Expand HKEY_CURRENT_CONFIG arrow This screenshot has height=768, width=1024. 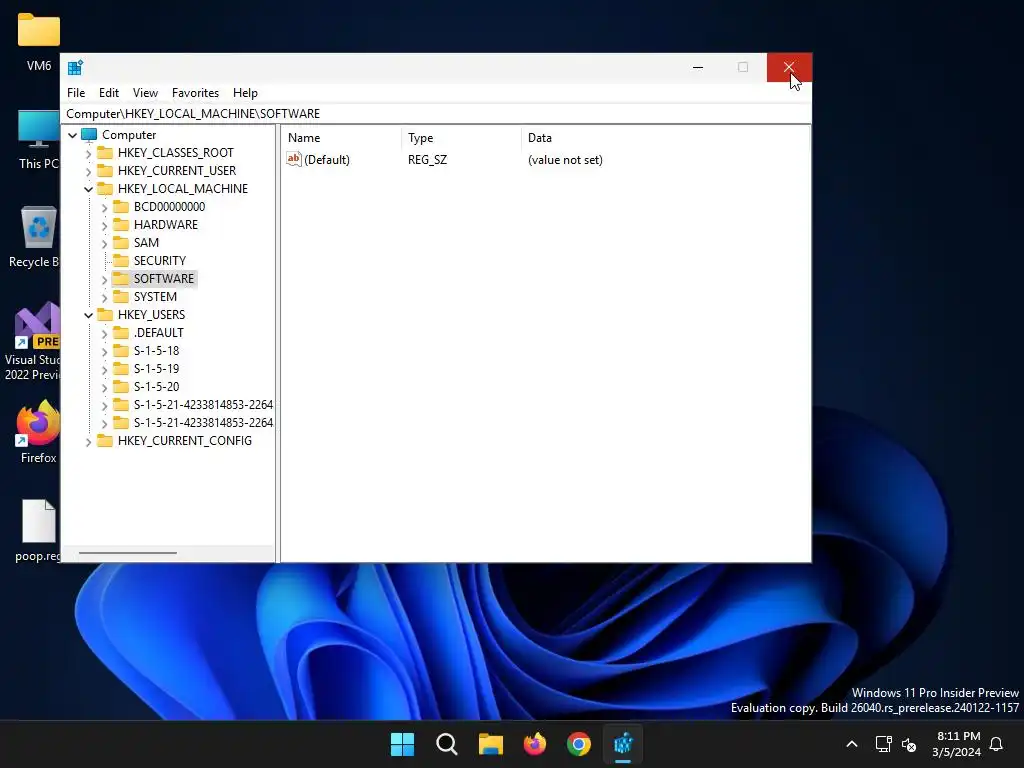88,441
